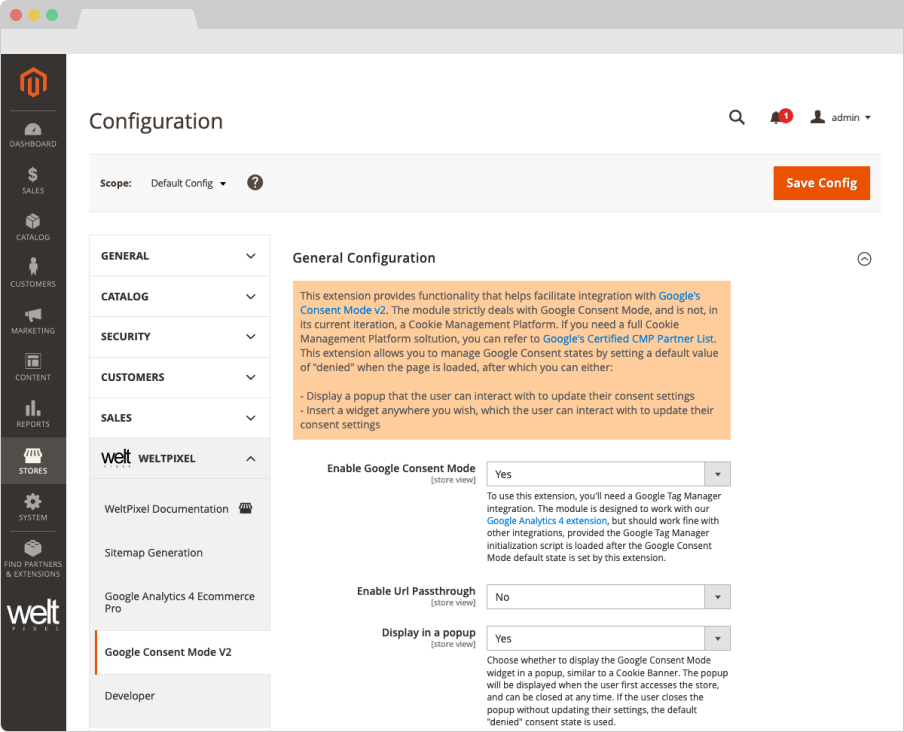Screen dimensions: 904x732
Task: Click the Magento logo icon
Action: 33,82
